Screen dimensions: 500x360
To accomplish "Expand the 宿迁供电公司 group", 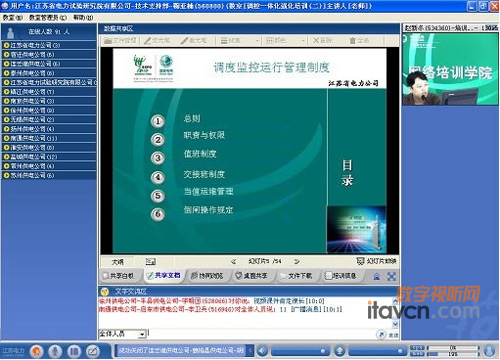I will (6, 54).
